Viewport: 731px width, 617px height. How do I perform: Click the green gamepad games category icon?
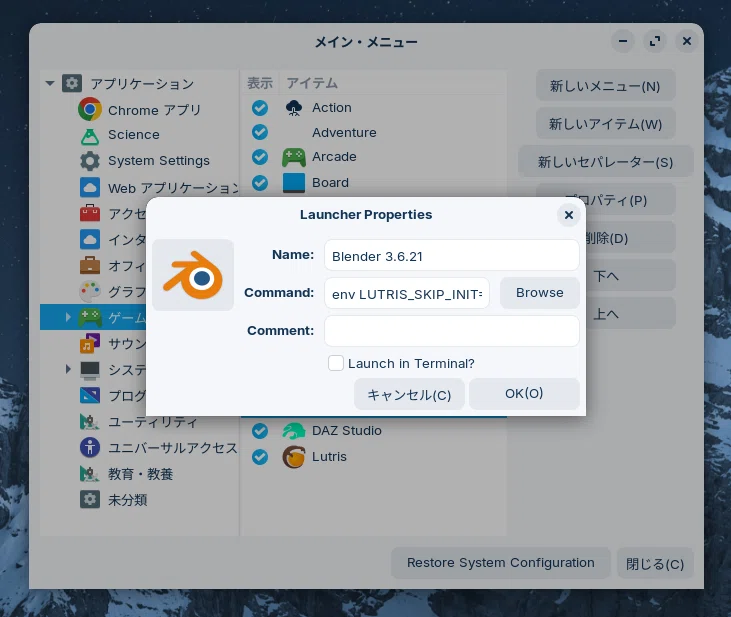pos(90,317)
